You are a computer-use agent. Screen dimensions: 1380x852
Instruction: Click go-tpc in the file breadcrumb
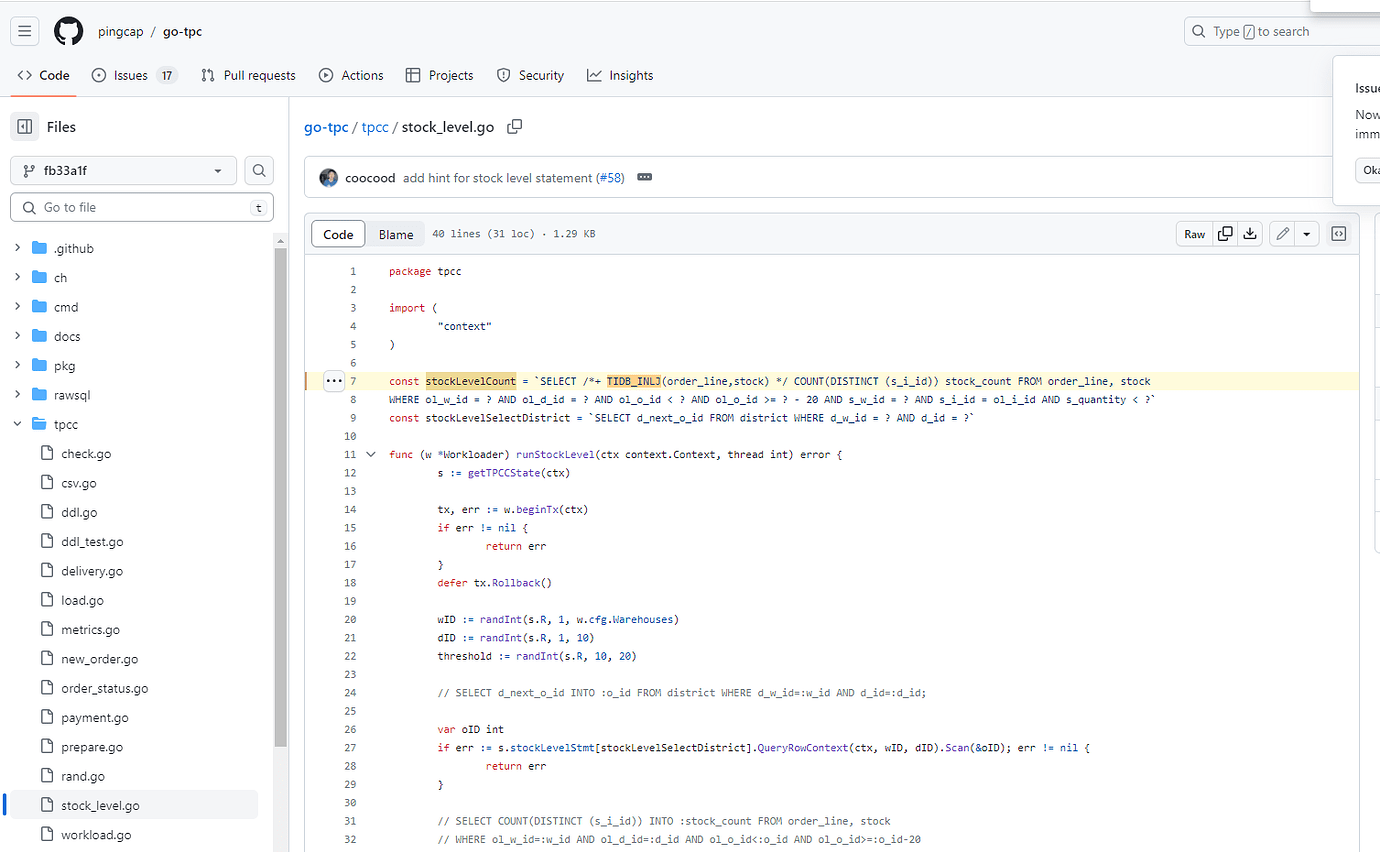coord(326,127)
